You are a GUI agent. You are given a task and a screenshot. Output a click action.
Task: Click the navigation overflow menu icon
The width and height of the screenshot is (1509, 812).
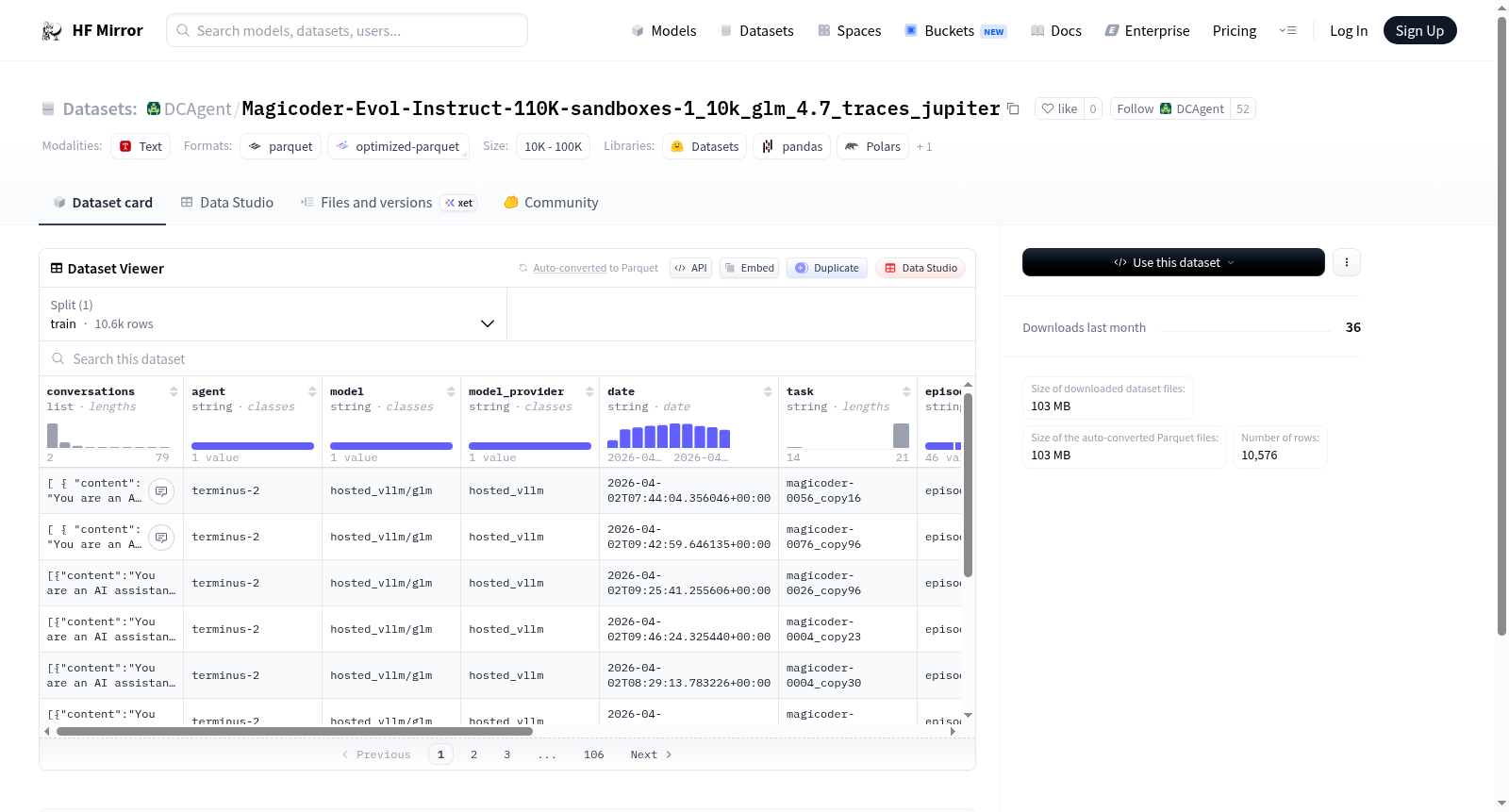click(x=1287, y=31)
